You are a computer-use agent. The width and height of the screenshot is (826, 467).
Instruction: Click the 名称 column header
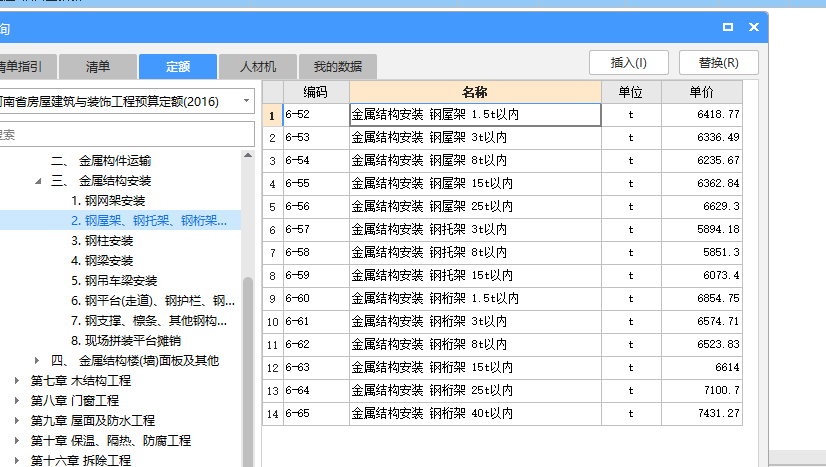coord(475,92)
